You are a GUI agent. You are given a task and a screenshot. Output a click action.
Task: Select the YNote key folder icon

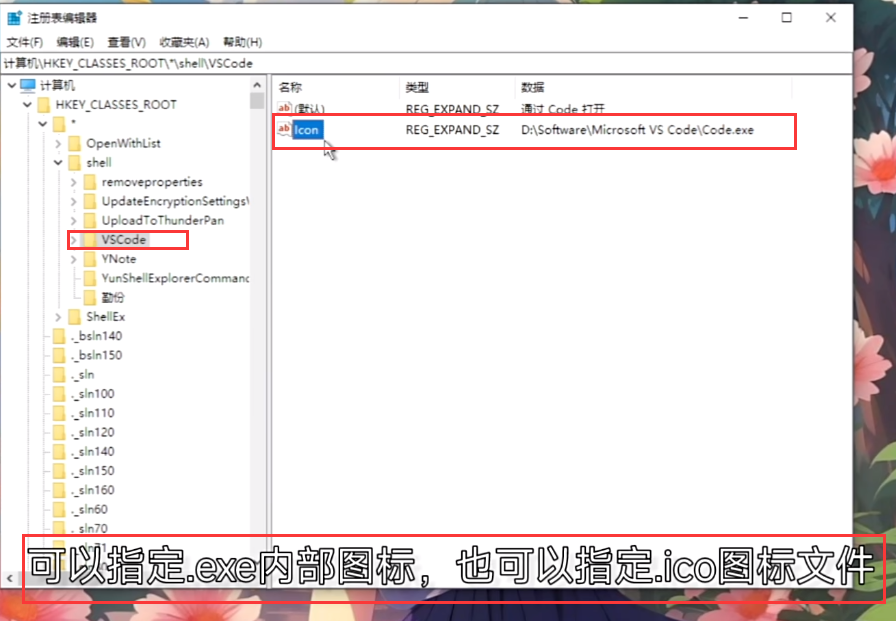90,259
